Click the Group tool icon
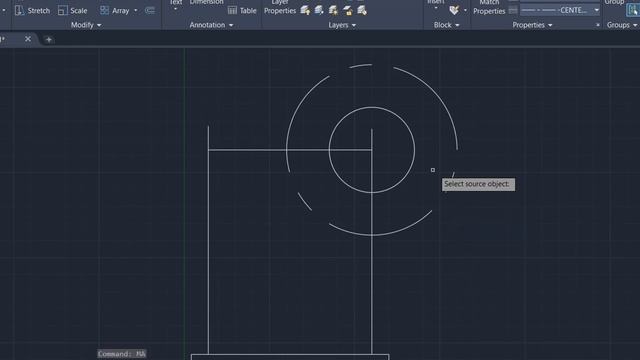Image resolution: width=640 pixels, height=360 pixels. click(x=633, y=10)
